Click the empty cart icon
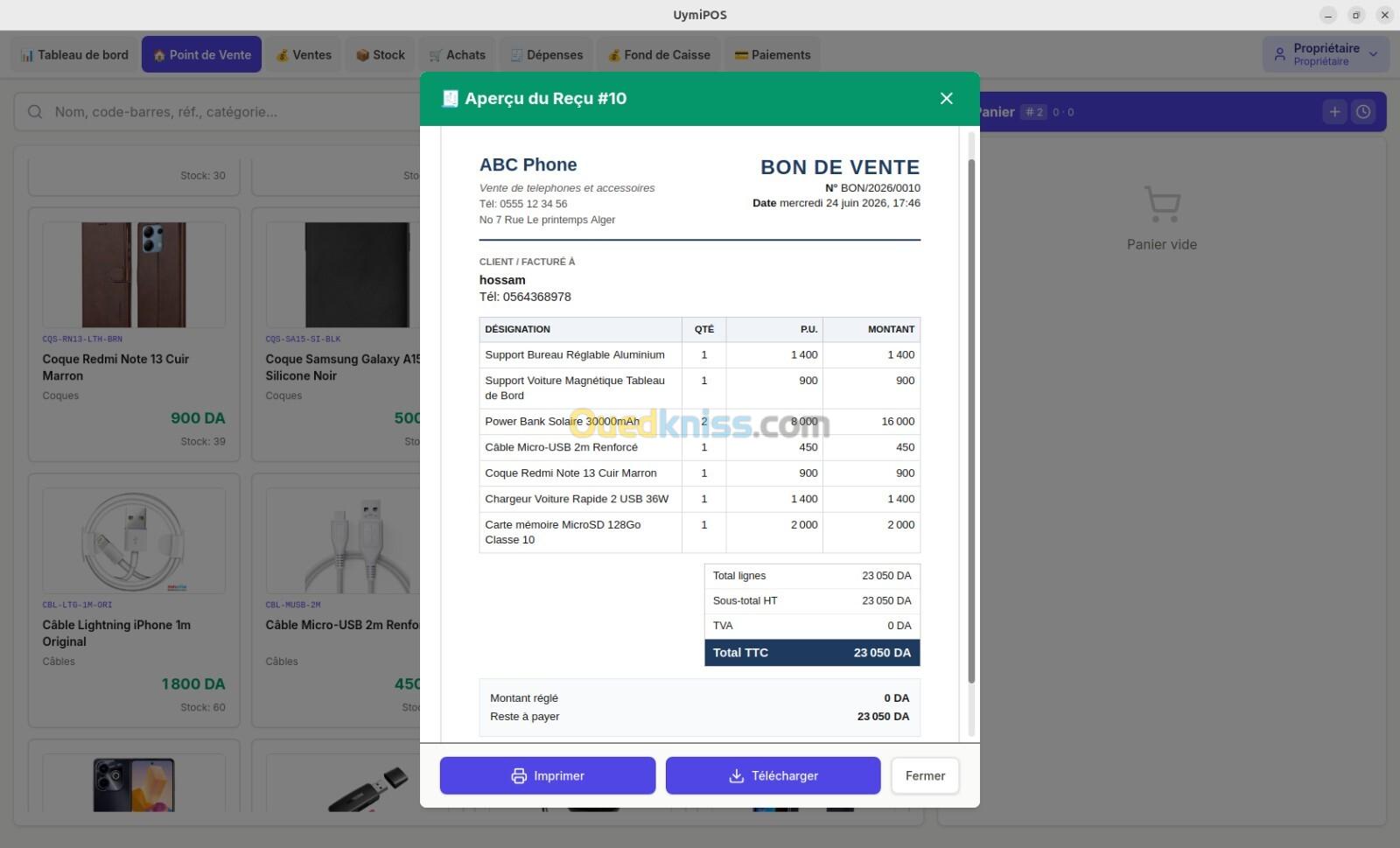The image size is (1400, 848). [x=1162, y=204]
